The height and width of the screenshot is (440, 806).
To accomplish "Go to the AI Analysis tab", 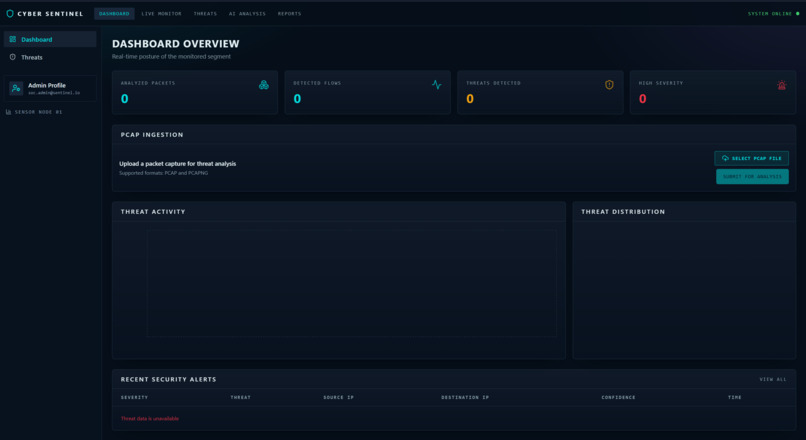I will click(247, 14).
